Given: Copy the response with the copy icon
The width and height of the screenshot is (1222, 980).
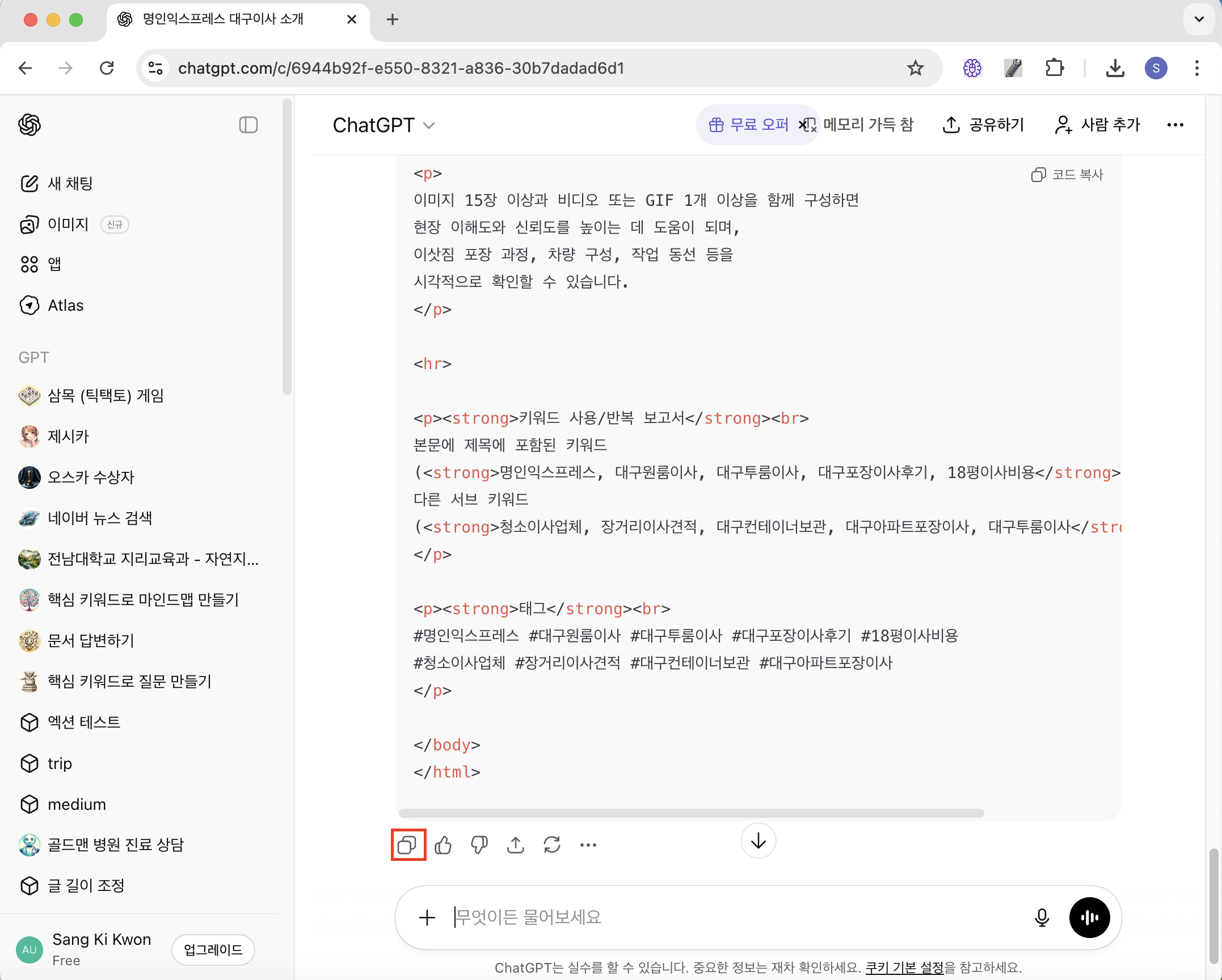Looking at the screenshot, I should tap(407, 845).
